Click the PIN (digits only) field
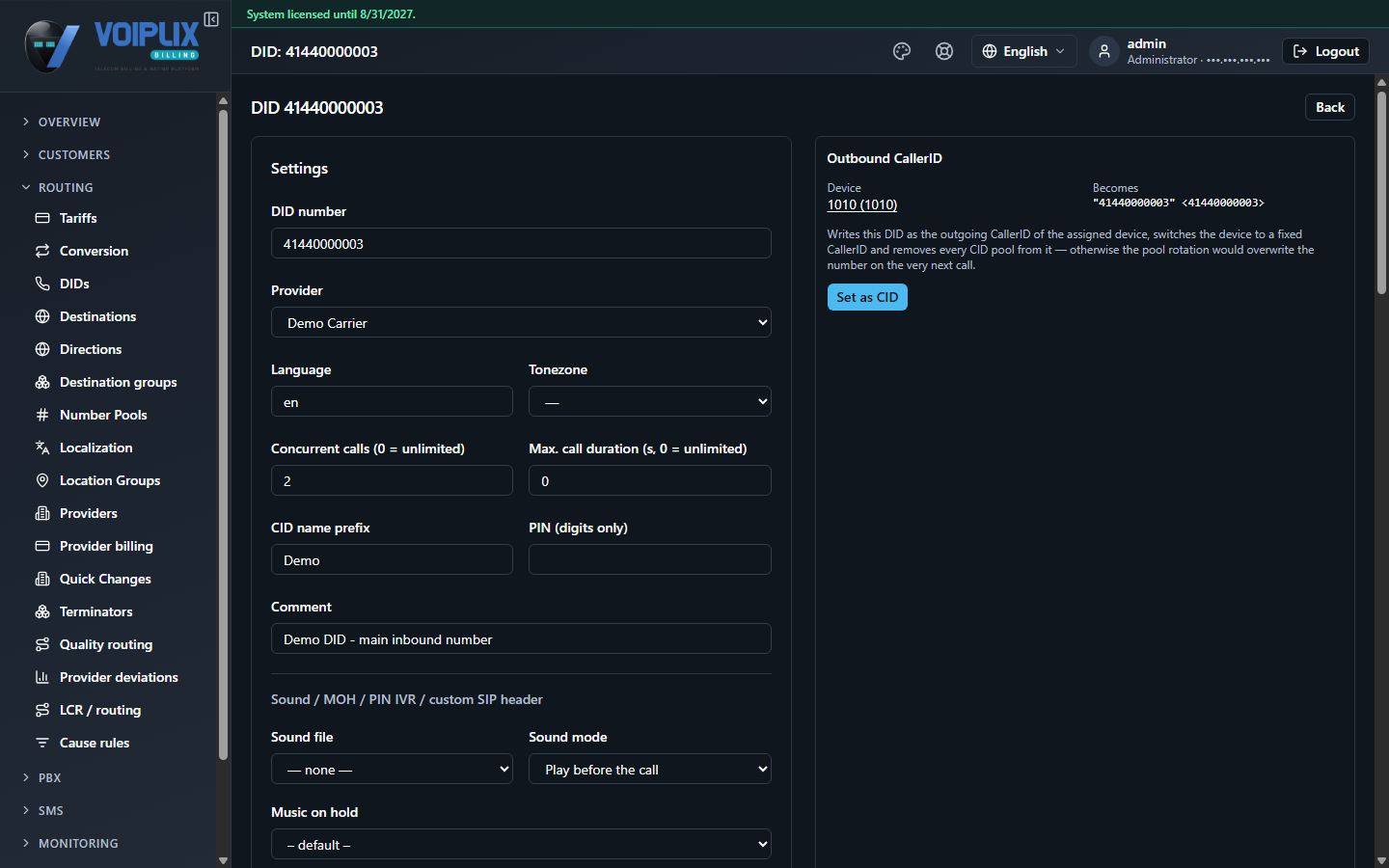1389x868 pixels. 650,559
